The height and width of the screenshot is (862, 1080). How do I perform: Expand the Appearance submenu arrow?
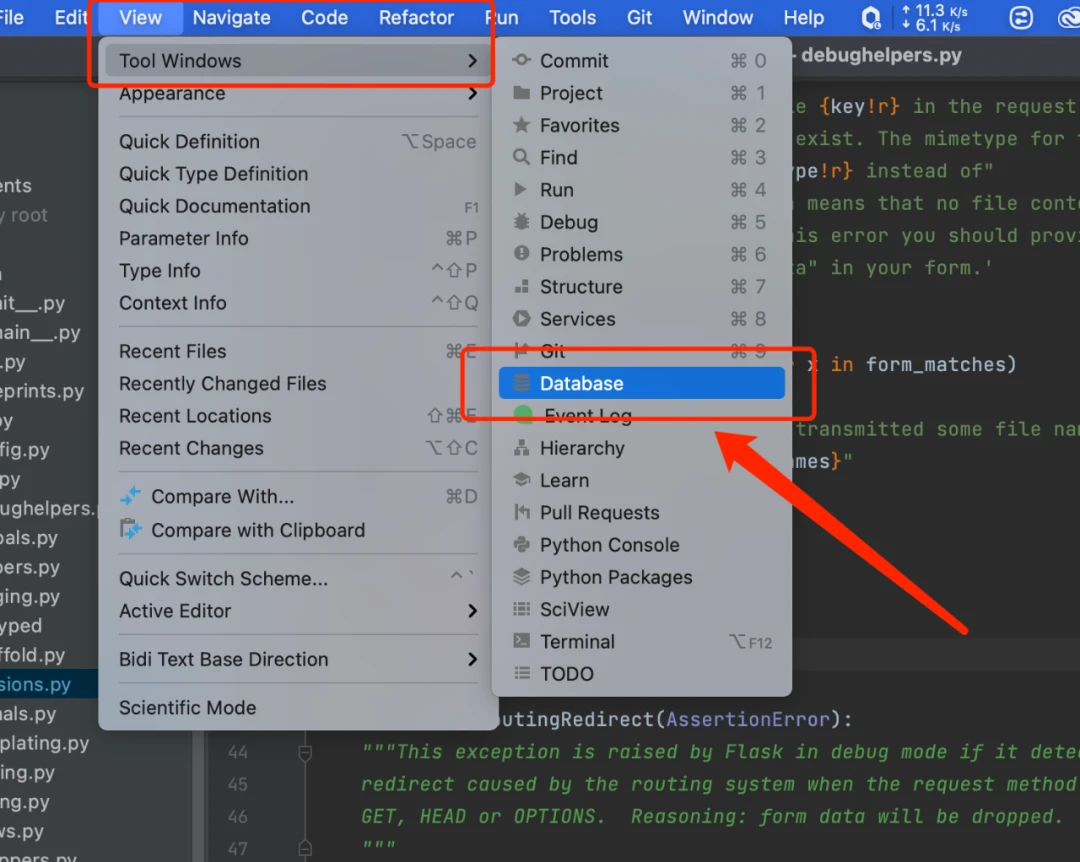(472, 94)
